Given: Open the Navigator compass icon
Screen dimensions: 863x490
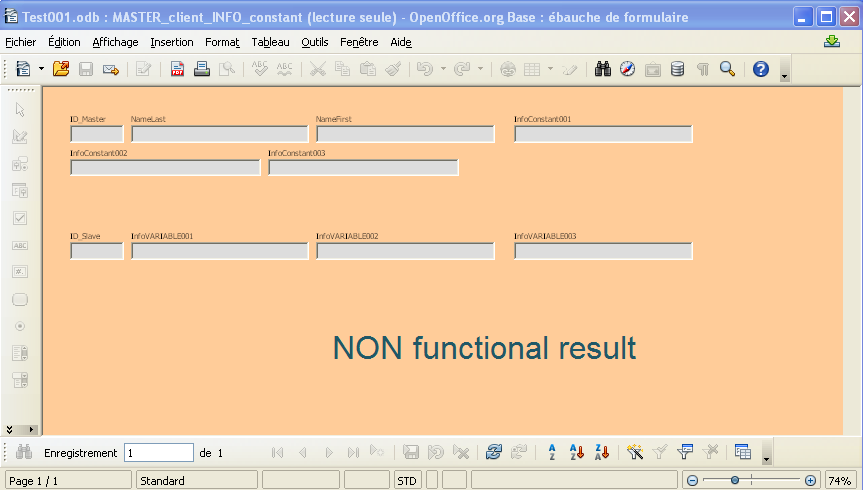Looking at the screenshot, I should tap(628, 69).
